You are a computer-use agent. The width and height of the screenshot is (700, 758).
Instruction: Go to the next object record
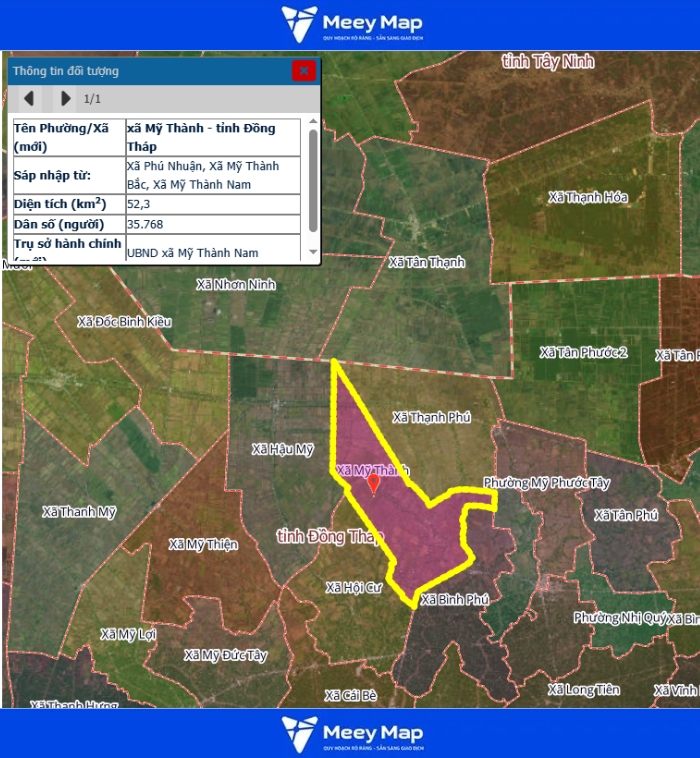tap(65, 98)
